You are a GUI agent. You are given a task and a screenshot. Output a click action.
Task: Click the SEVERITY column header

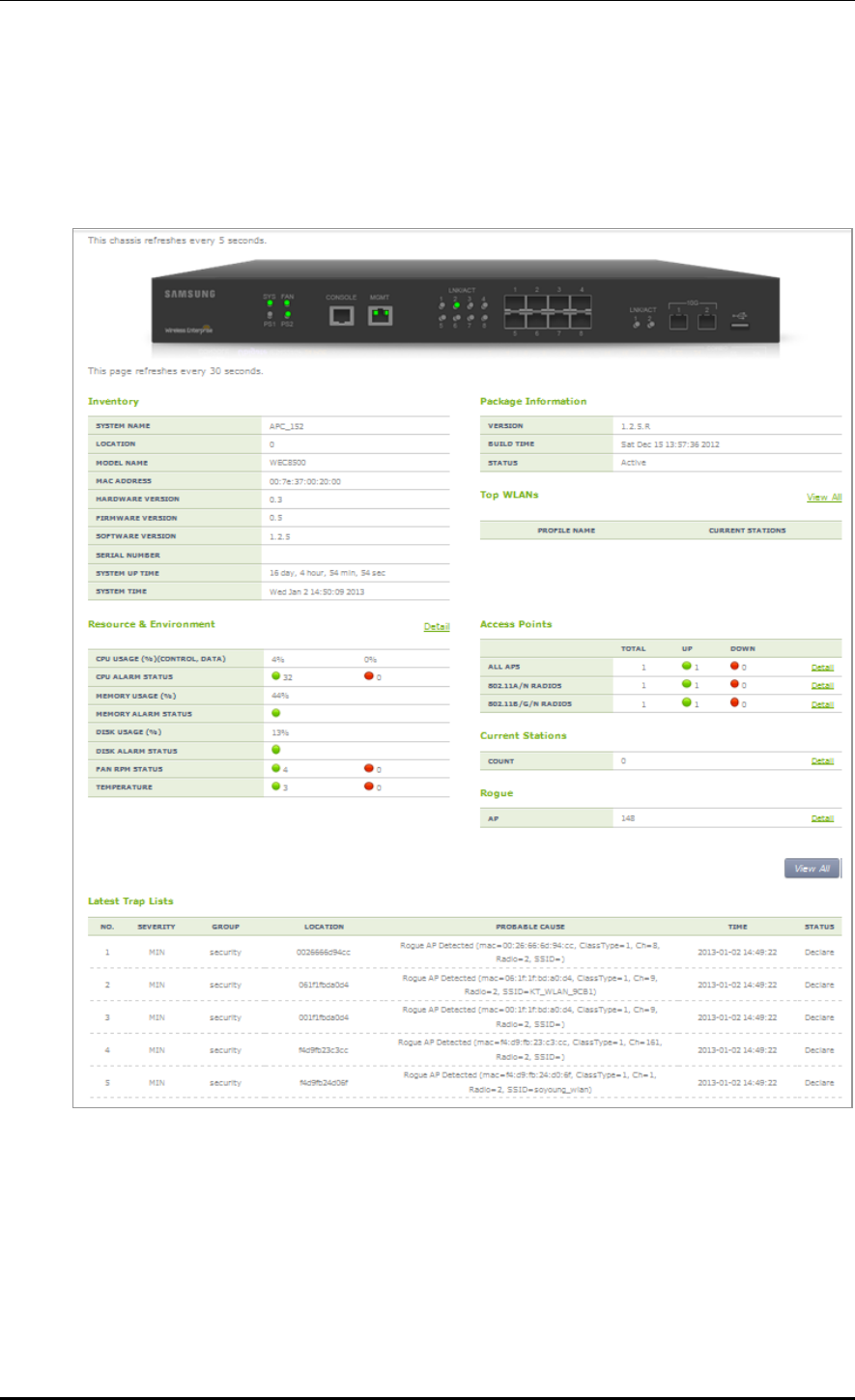coord(157,927)
